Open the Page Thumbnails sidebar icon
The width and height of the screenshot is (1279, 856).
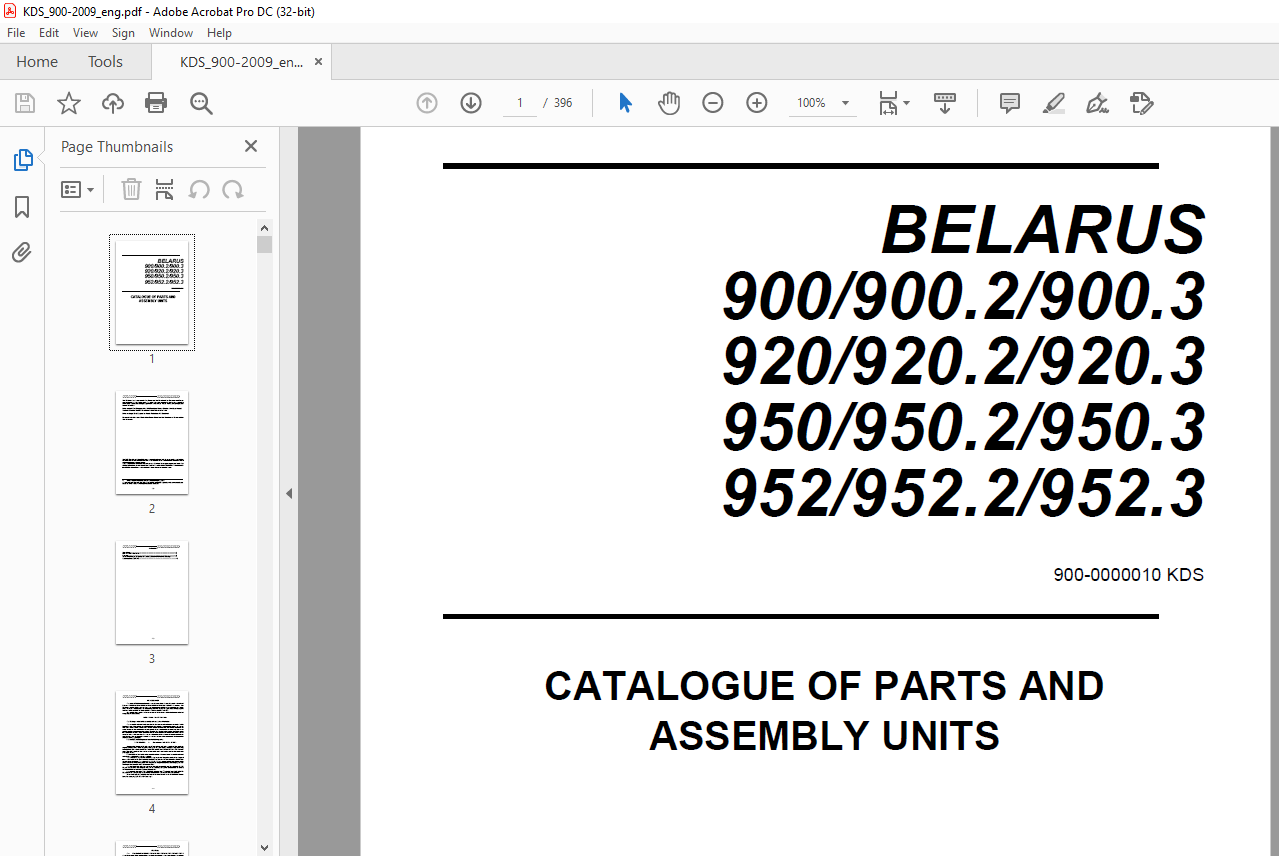click(22, 160)
